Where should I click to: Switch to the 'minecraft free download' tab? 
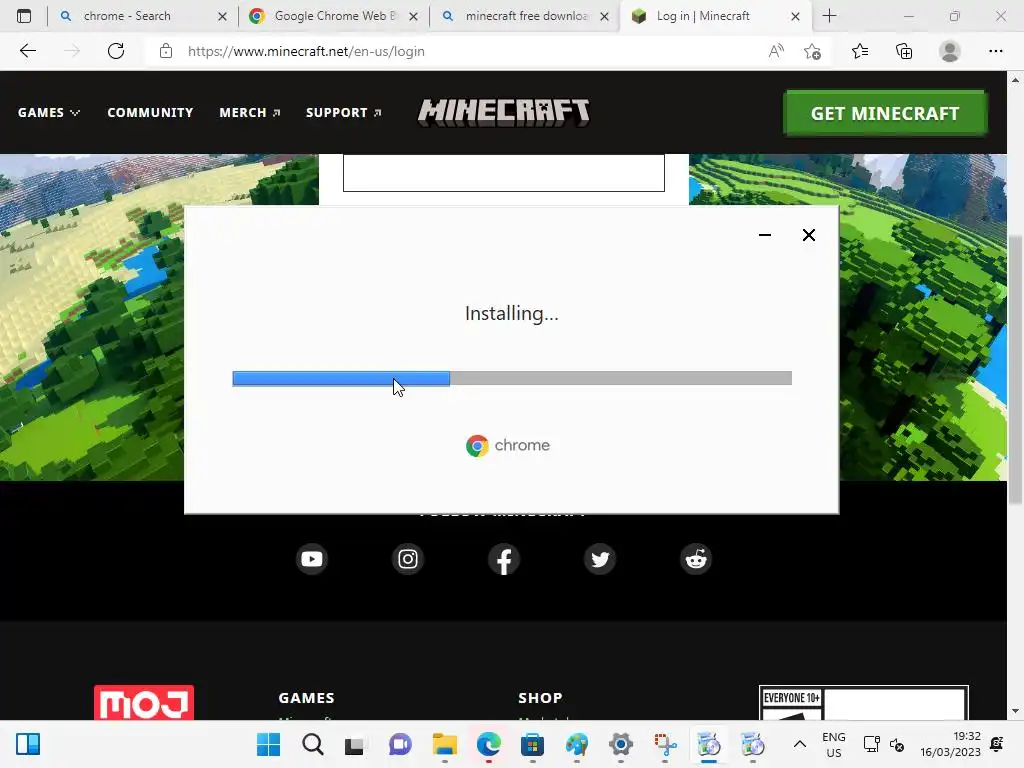(x=526, y=16)
